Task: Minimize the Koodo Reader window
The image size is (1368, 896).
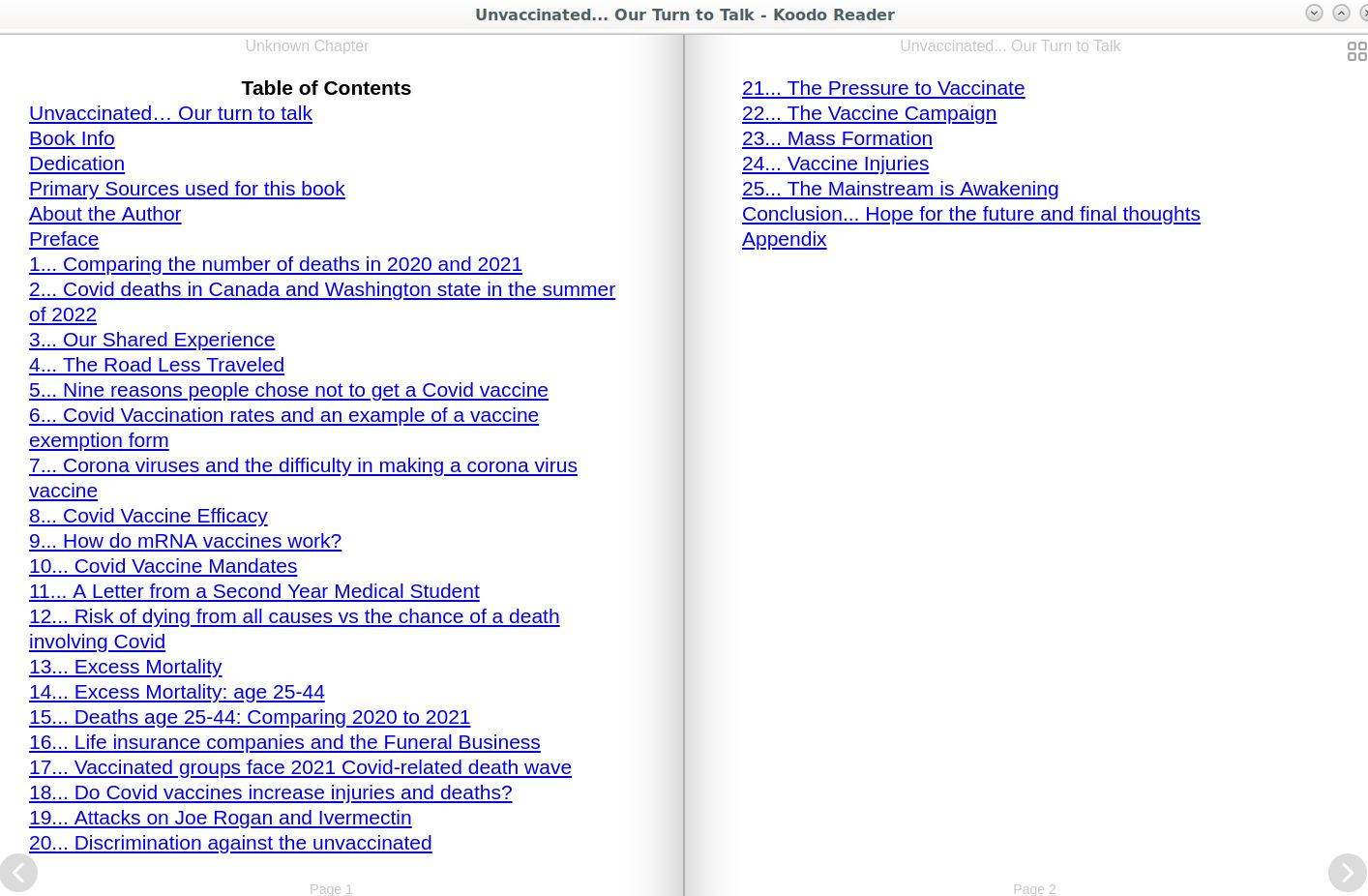Action: coord(1313,14)
